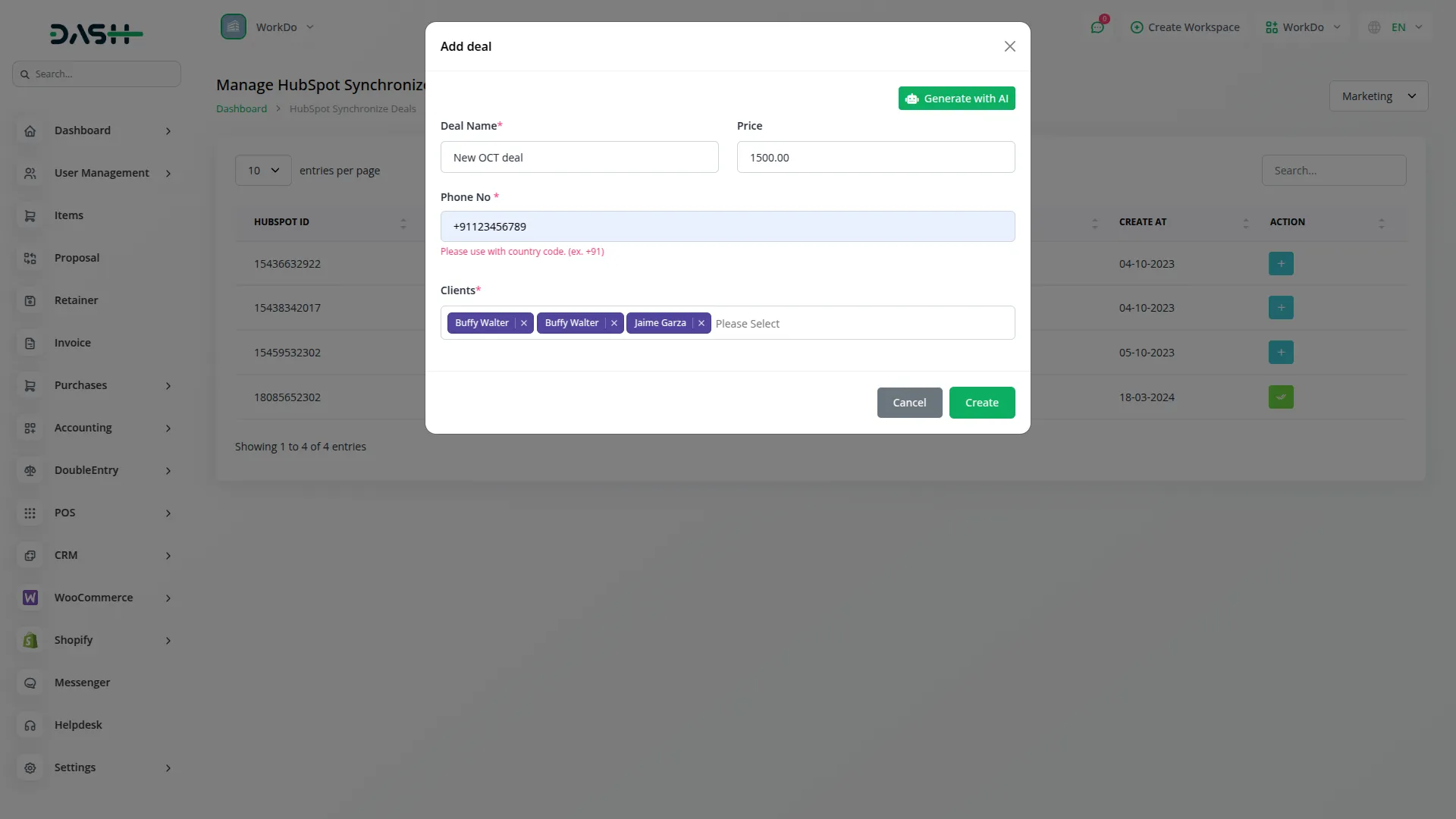The width and height of the screenshot is (1456, 819).
Task: Click the DASH logo
Action: [x=96, y=33]
